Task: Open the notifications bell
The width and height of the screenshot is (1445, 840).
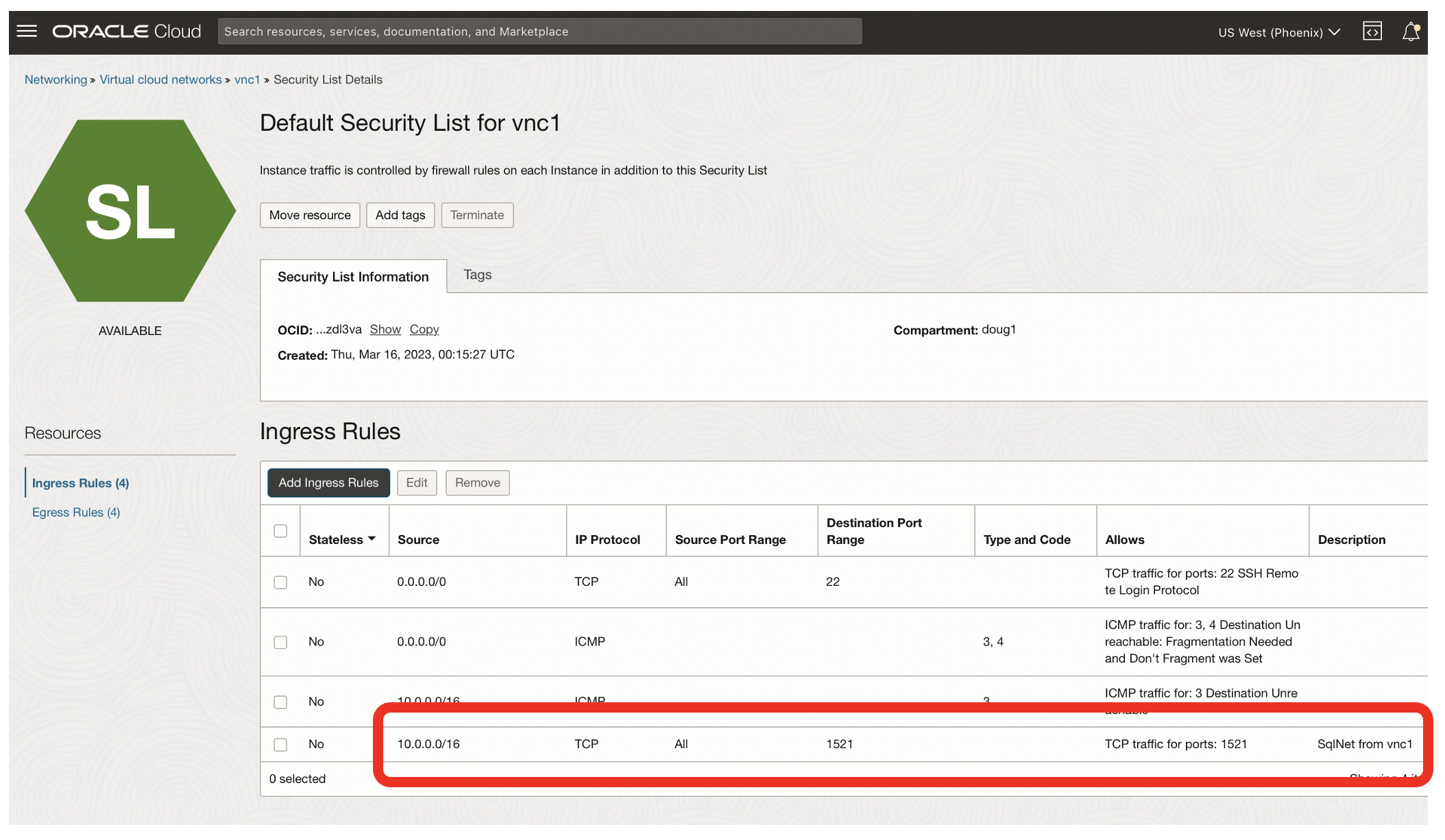Action: [x=1411, y=31]
